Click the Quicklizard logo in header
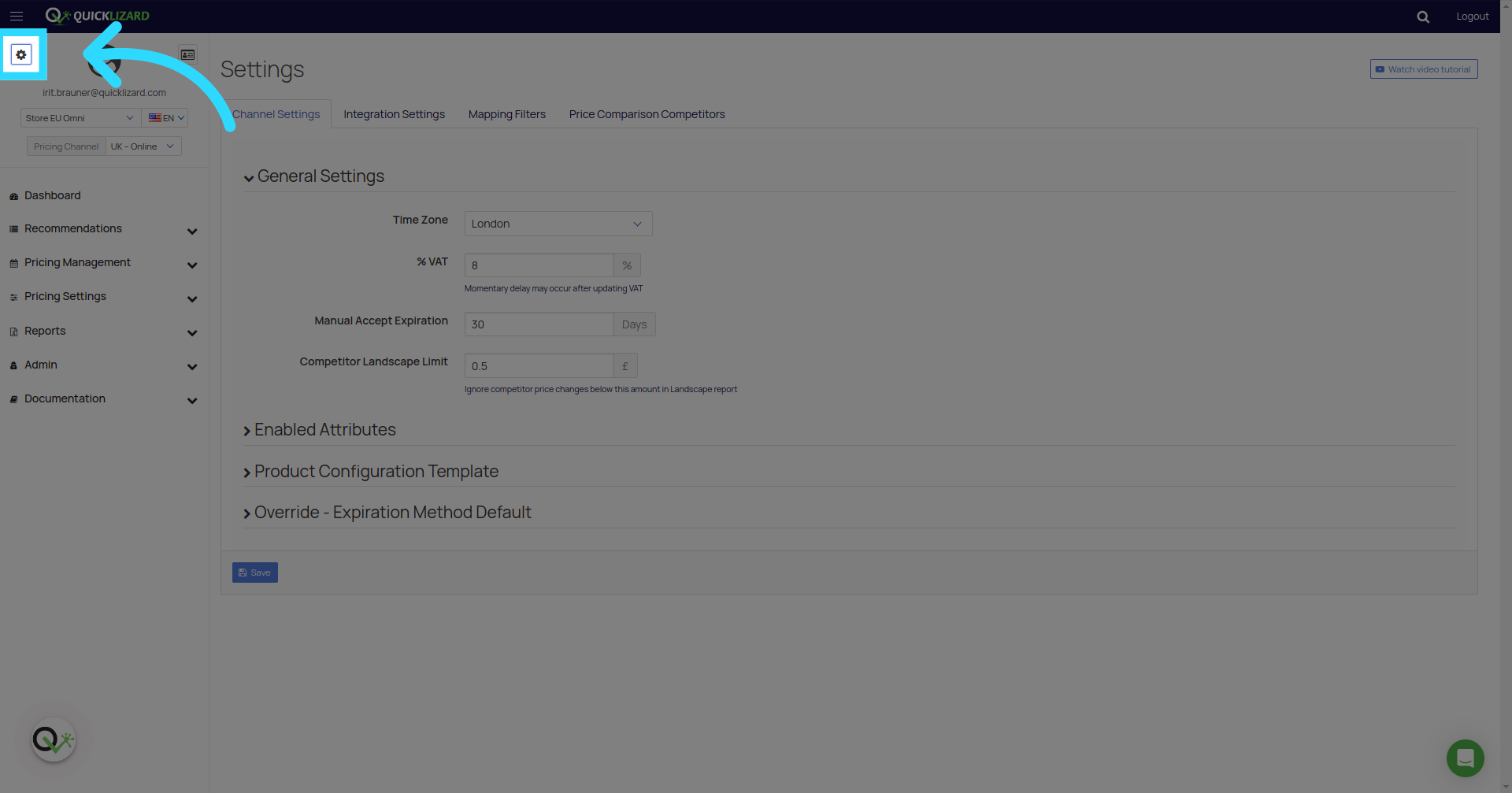Image resolution: width=1512 pixels, height=793 pixels. tap(98, 16)
